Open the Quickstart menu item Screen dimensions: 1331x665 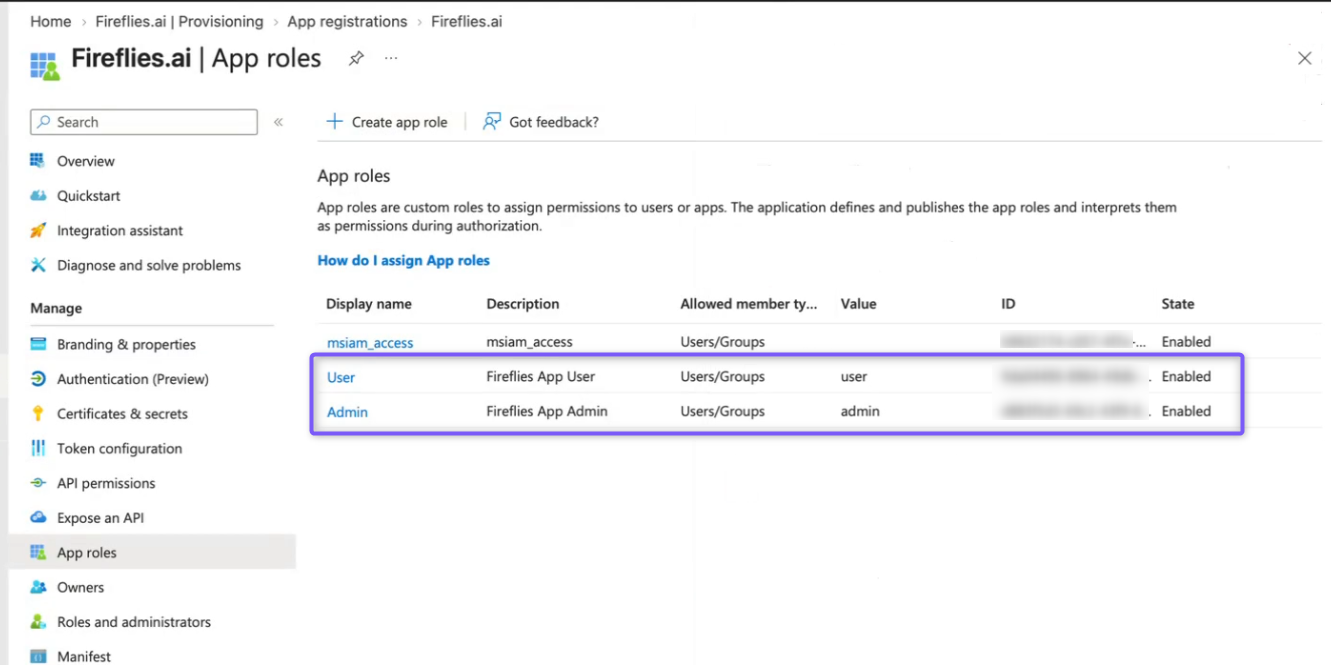click(89, 196)
